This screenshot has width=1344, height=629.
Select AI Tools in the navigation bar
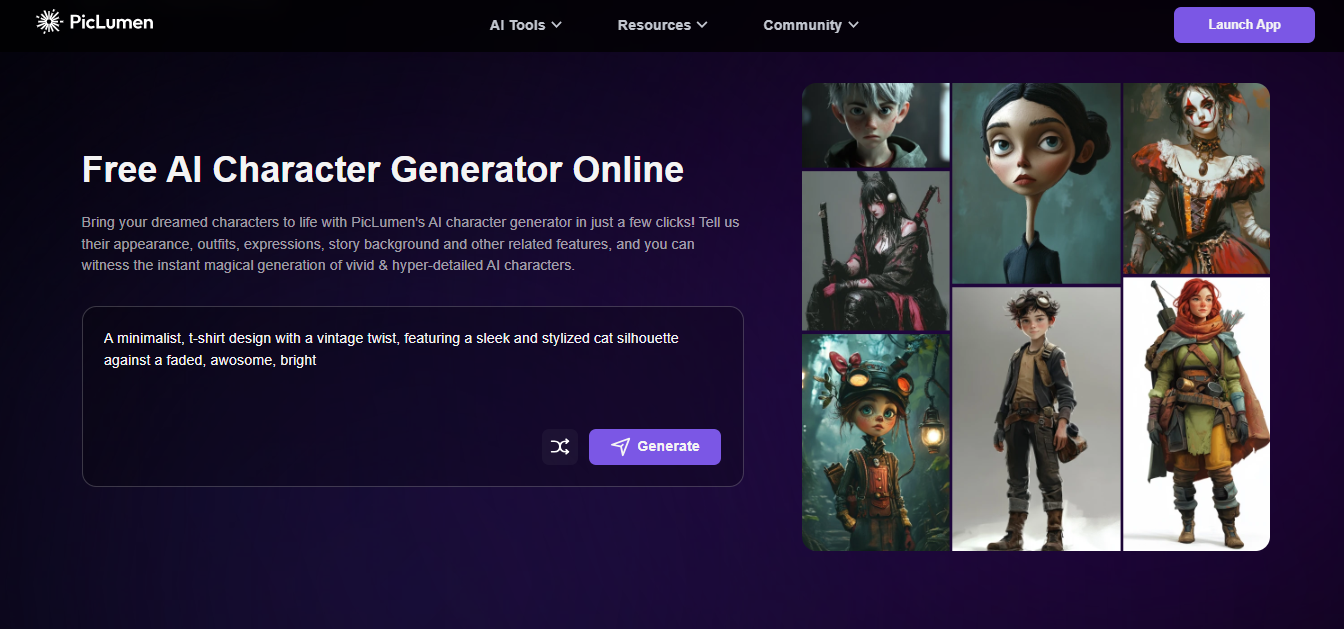516,25
